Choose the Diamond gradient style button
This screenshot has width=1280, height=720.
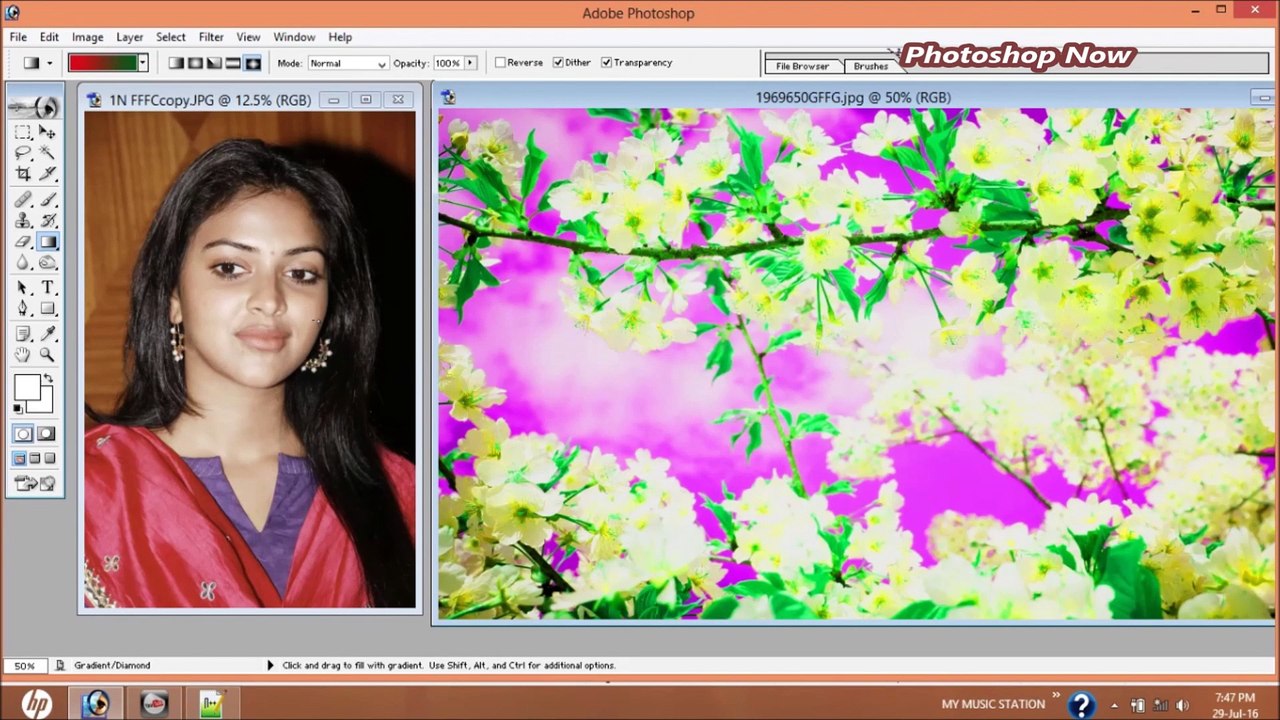tap(252, 63)
